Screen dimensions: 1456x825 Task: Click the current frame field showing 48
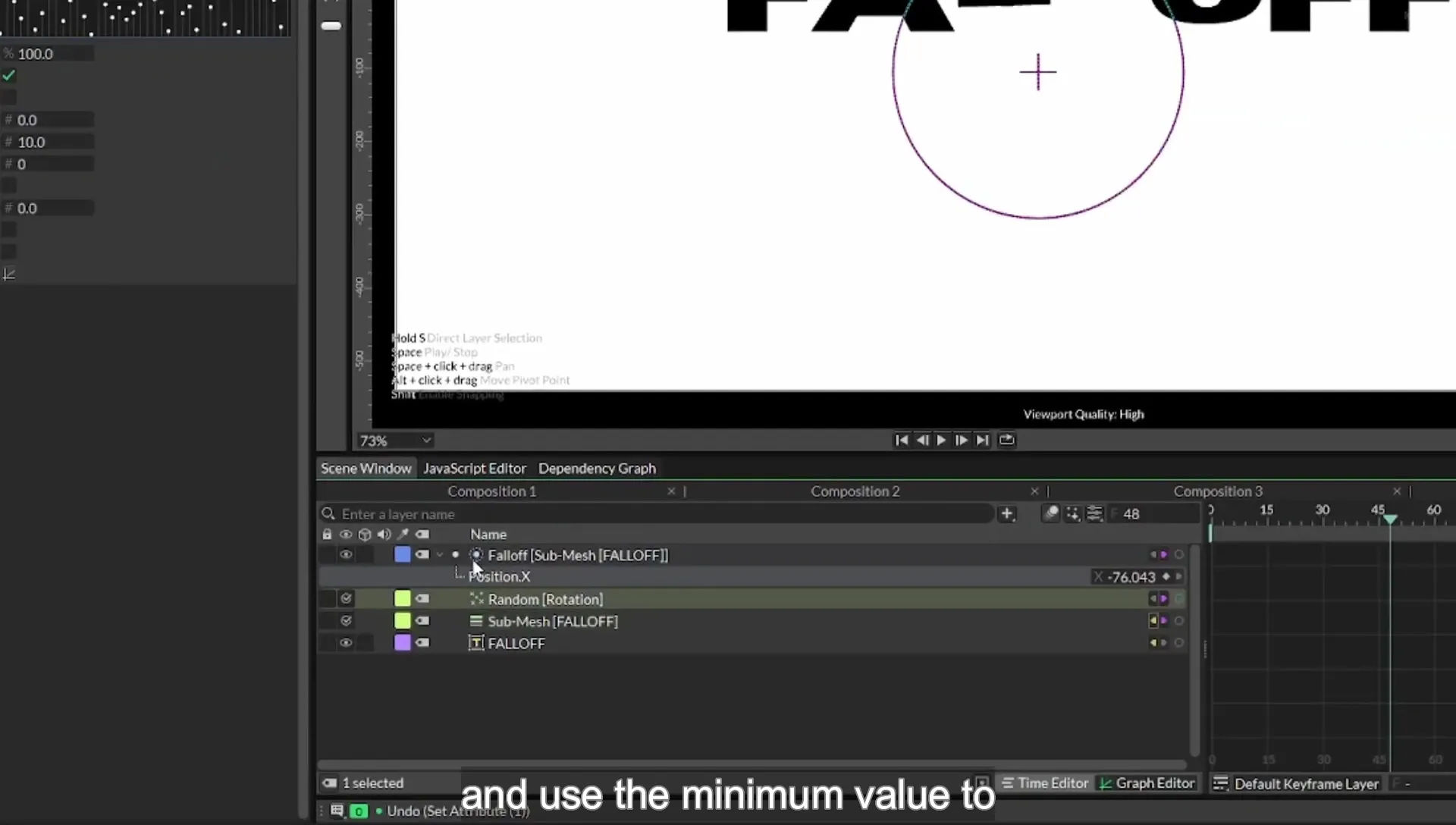pos(1153,514)
